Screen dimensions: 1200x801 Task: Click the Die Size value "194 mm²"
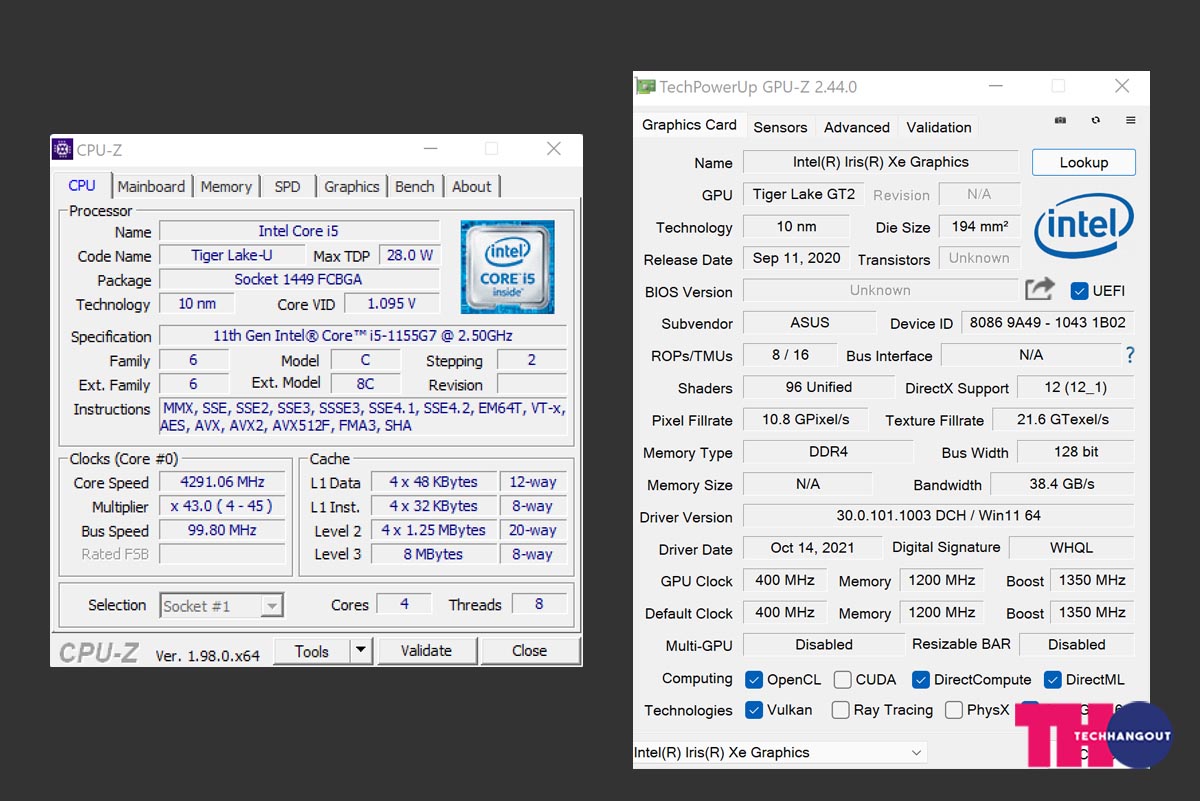[x=980, y=226]
